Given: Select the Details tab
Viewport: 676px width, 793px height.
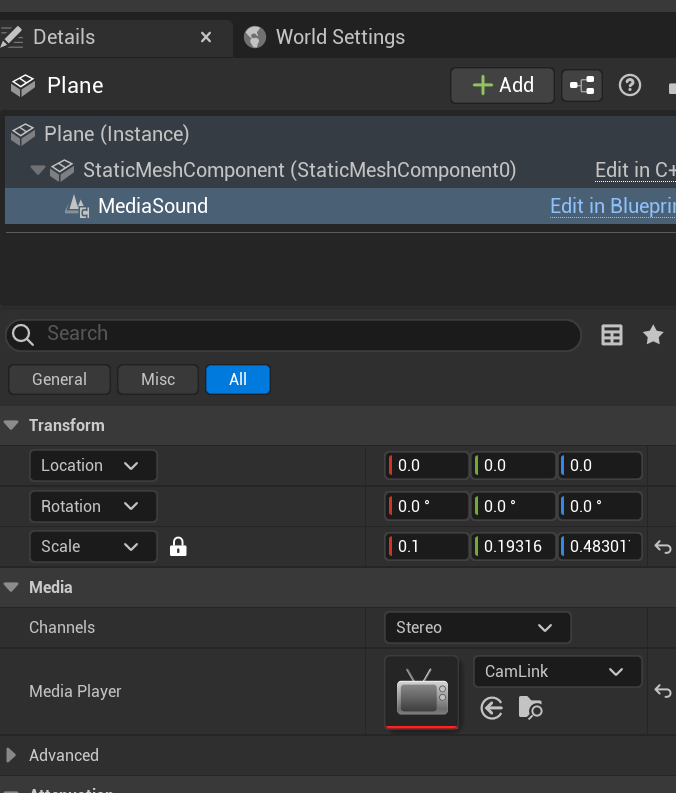Looking at the screenshot, I should pyautogui.click(x=64, y=37).
